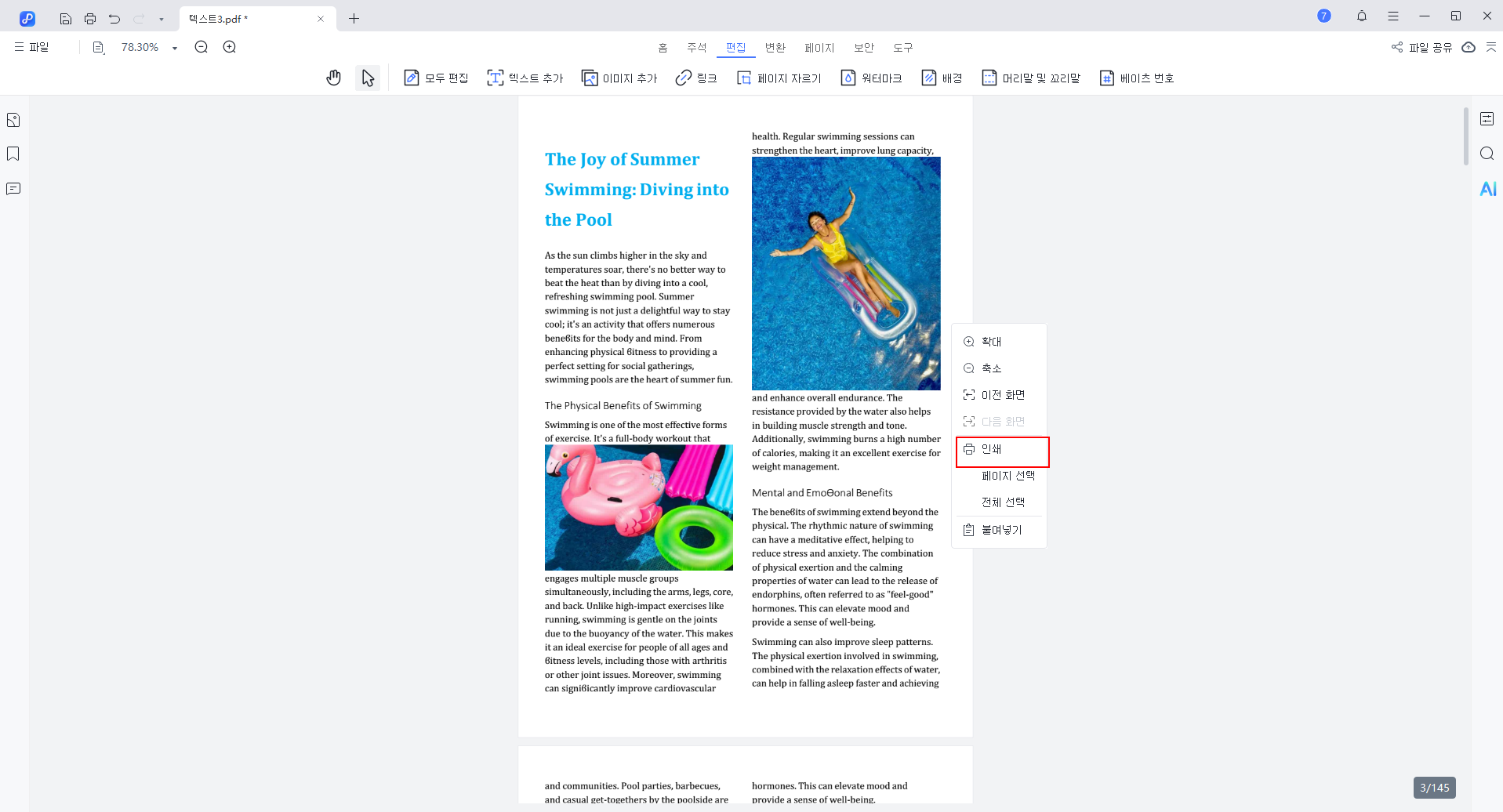This screenshot has height=812, width=1503.
Task: Open the notifications bell icon
Action: click(1362, 16)
